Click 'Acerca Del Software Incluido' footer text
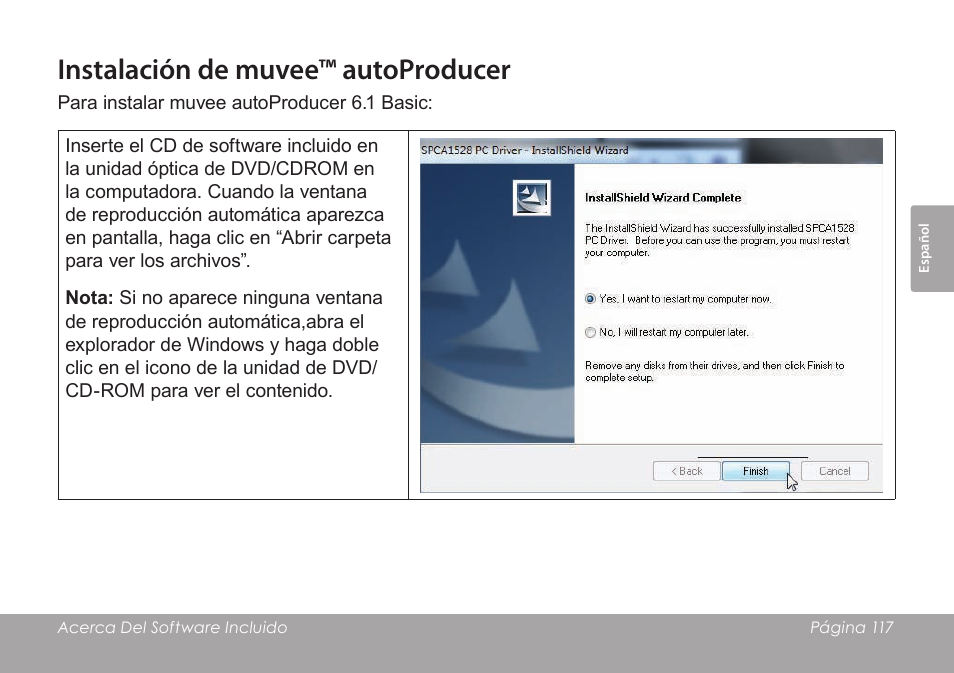This screenshot has height=673, width=954. (172, 627)
